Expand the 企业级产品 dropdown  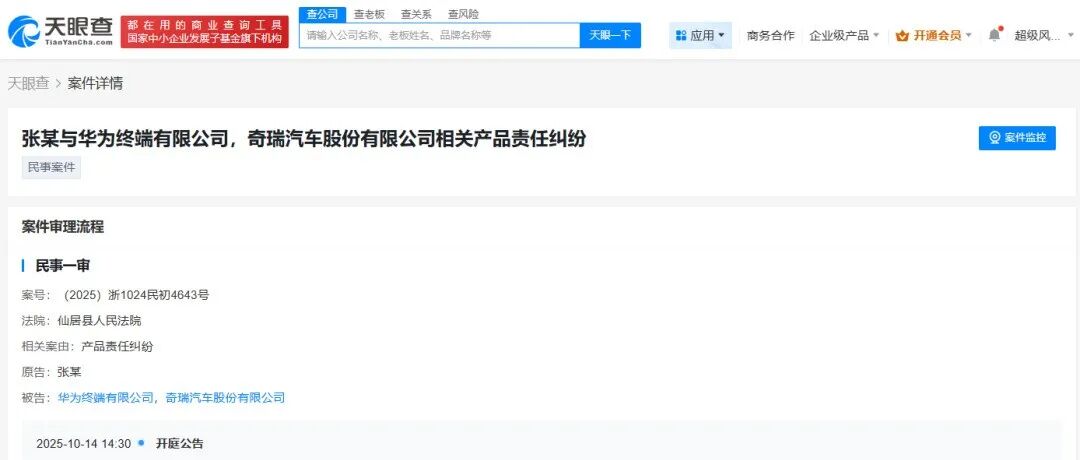click(x=844, y=35)
